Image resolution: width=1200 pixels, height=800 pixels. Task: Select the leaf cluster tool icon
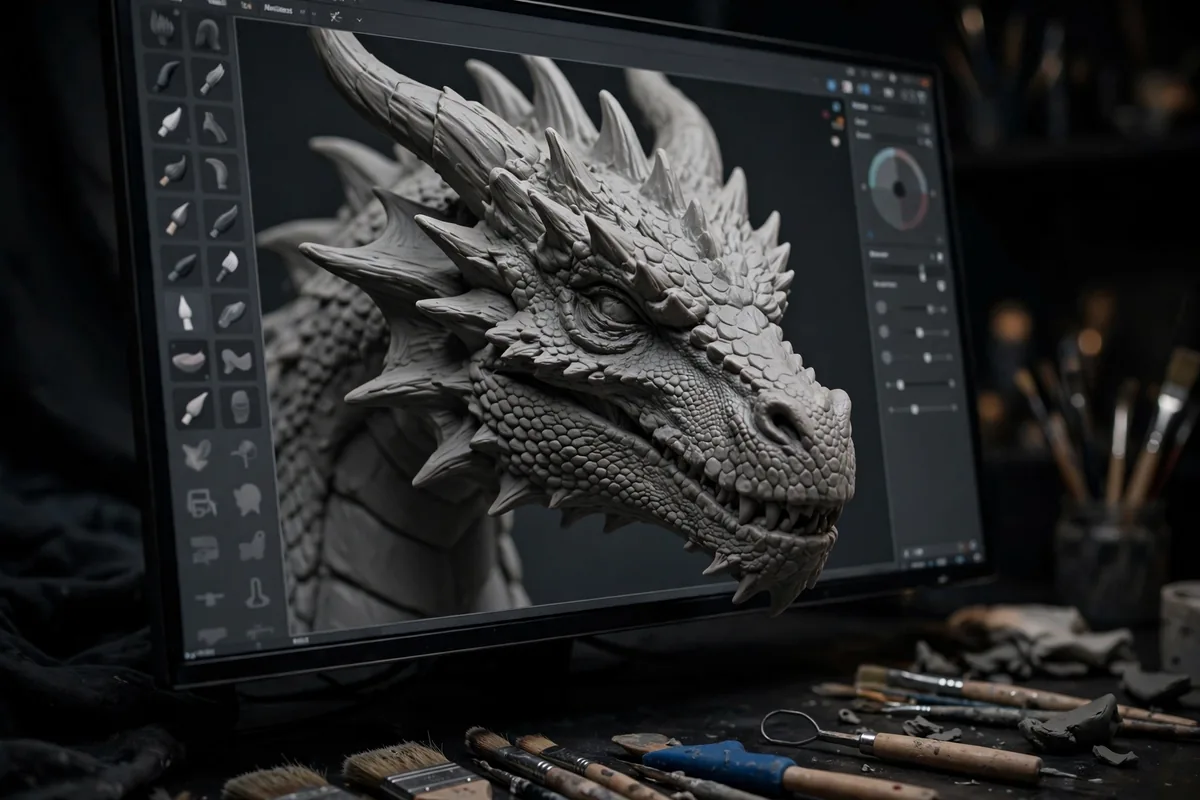point(197,454)
